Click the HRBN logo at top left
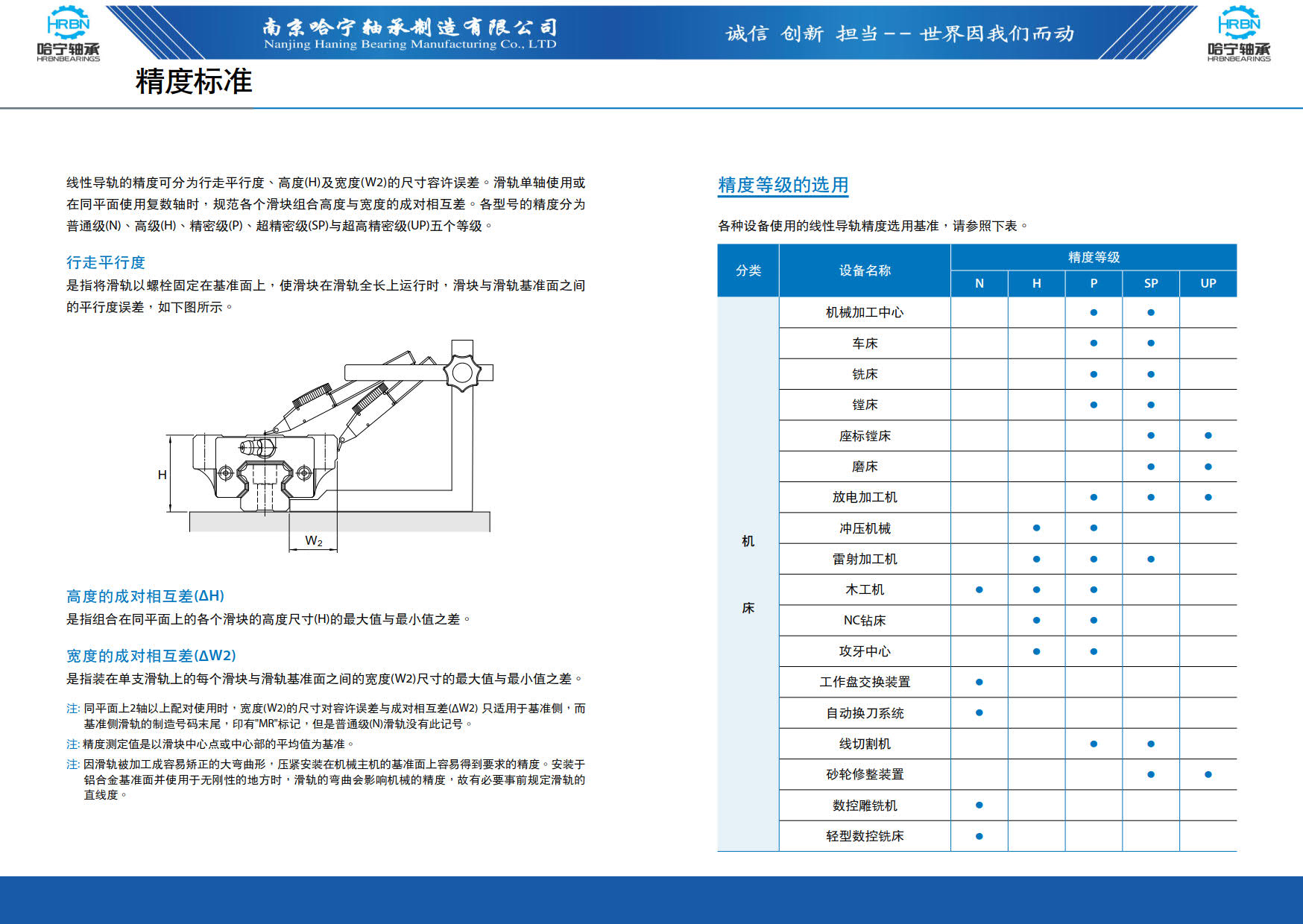This screenshot has height=924, width=1303. click(68, 34)
